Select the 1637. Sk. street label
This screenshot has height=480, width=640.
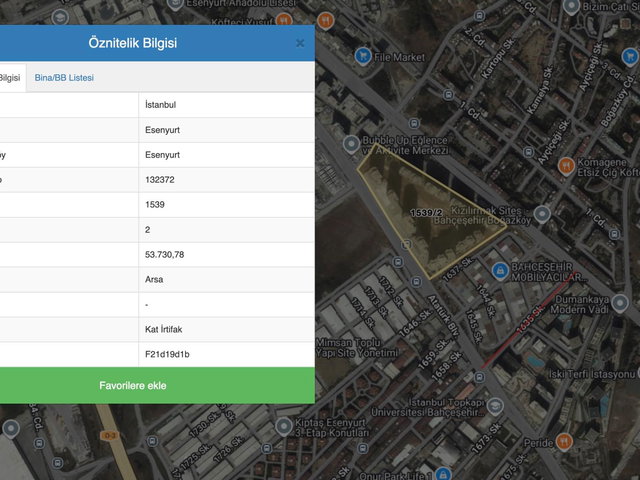[458, 269]
